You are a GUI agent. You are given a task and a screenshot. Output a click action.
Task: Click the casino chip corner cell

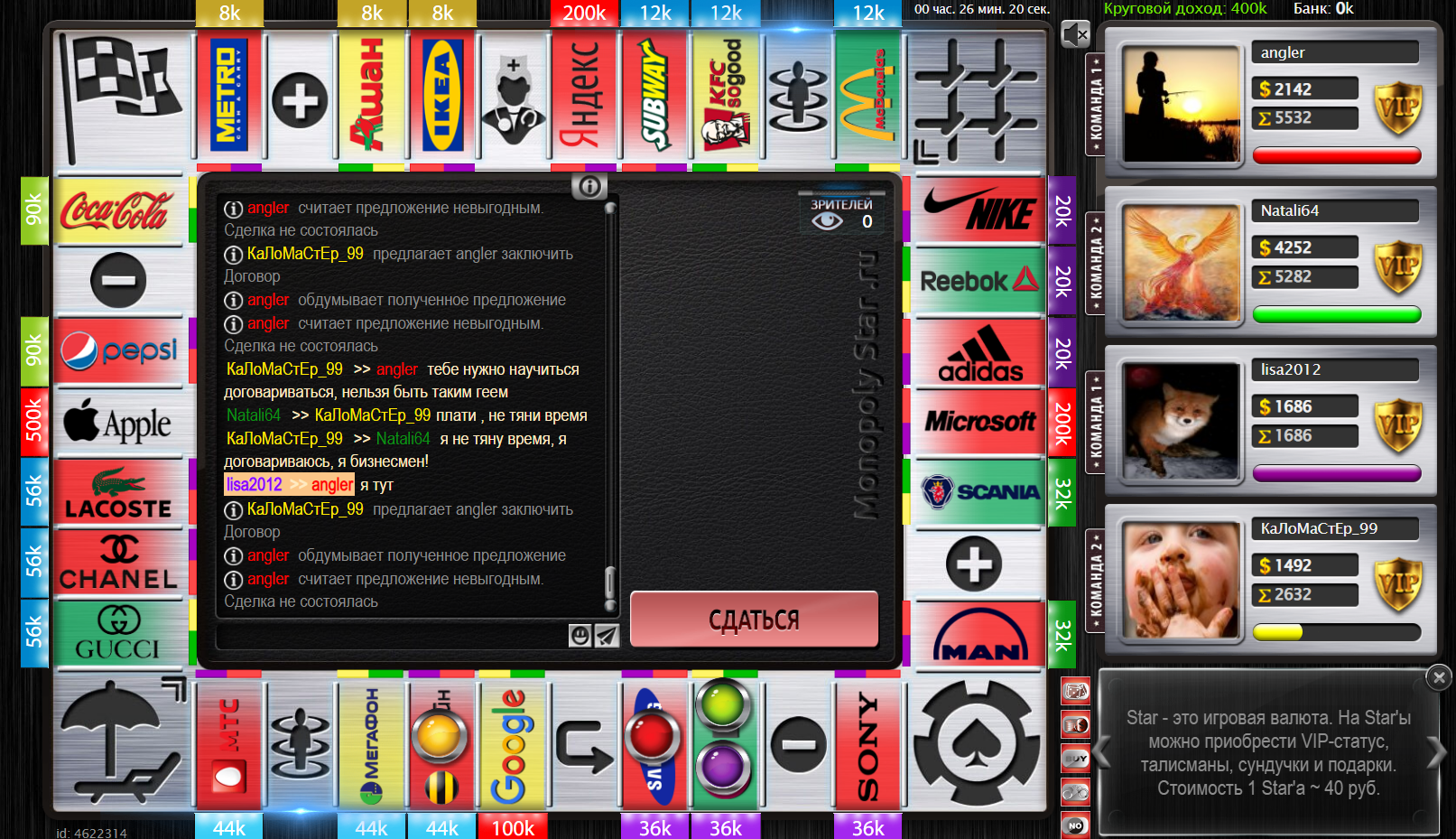point(977,743)
